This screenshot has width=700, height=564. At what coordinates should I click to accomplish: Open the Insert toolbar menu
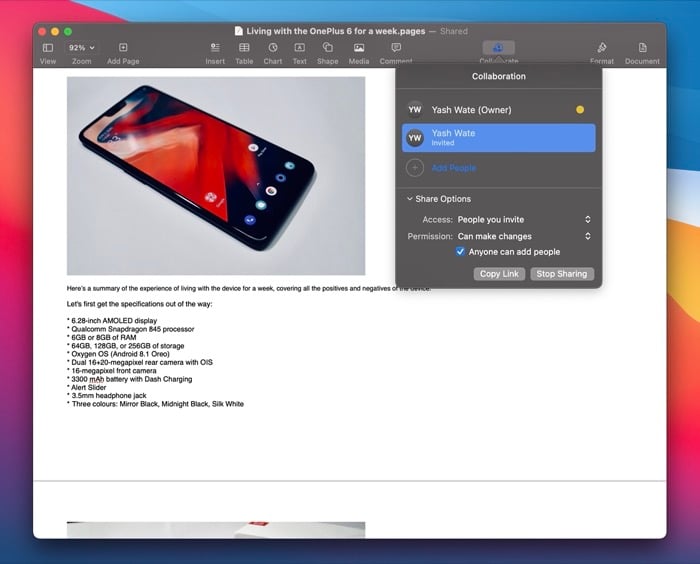(x=215, y=48)
